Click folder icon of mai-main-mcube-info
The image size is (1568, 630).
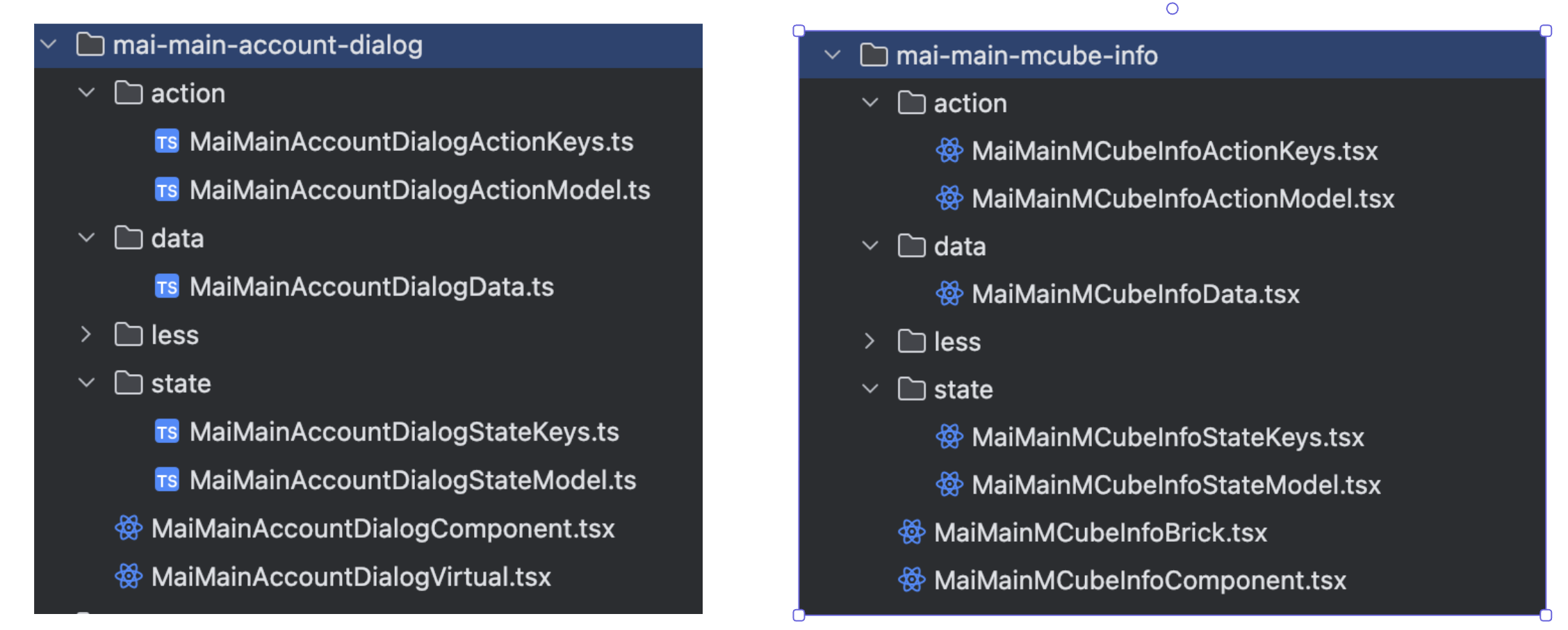tap(874, 56)
